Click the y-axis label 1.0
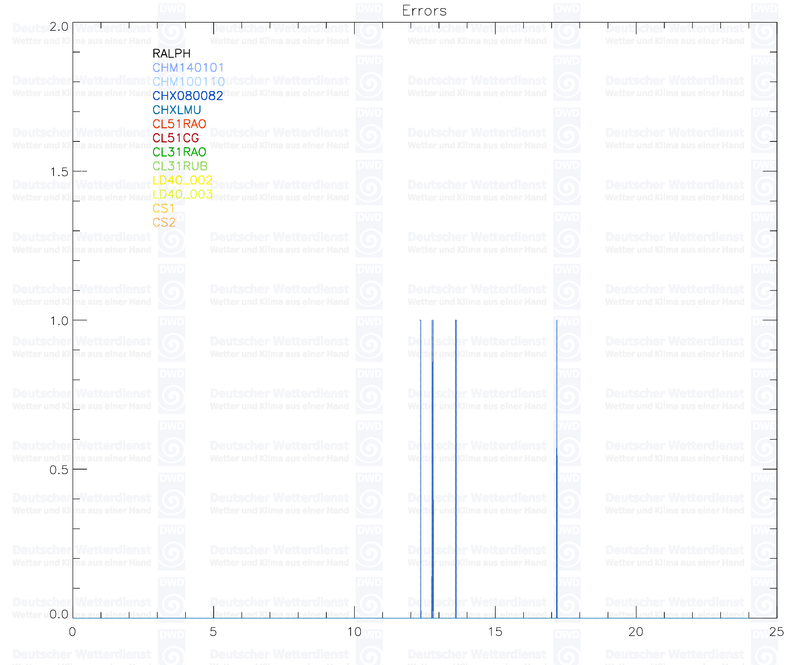Screen dimensions: 800x665 click(x=59, y=321)
